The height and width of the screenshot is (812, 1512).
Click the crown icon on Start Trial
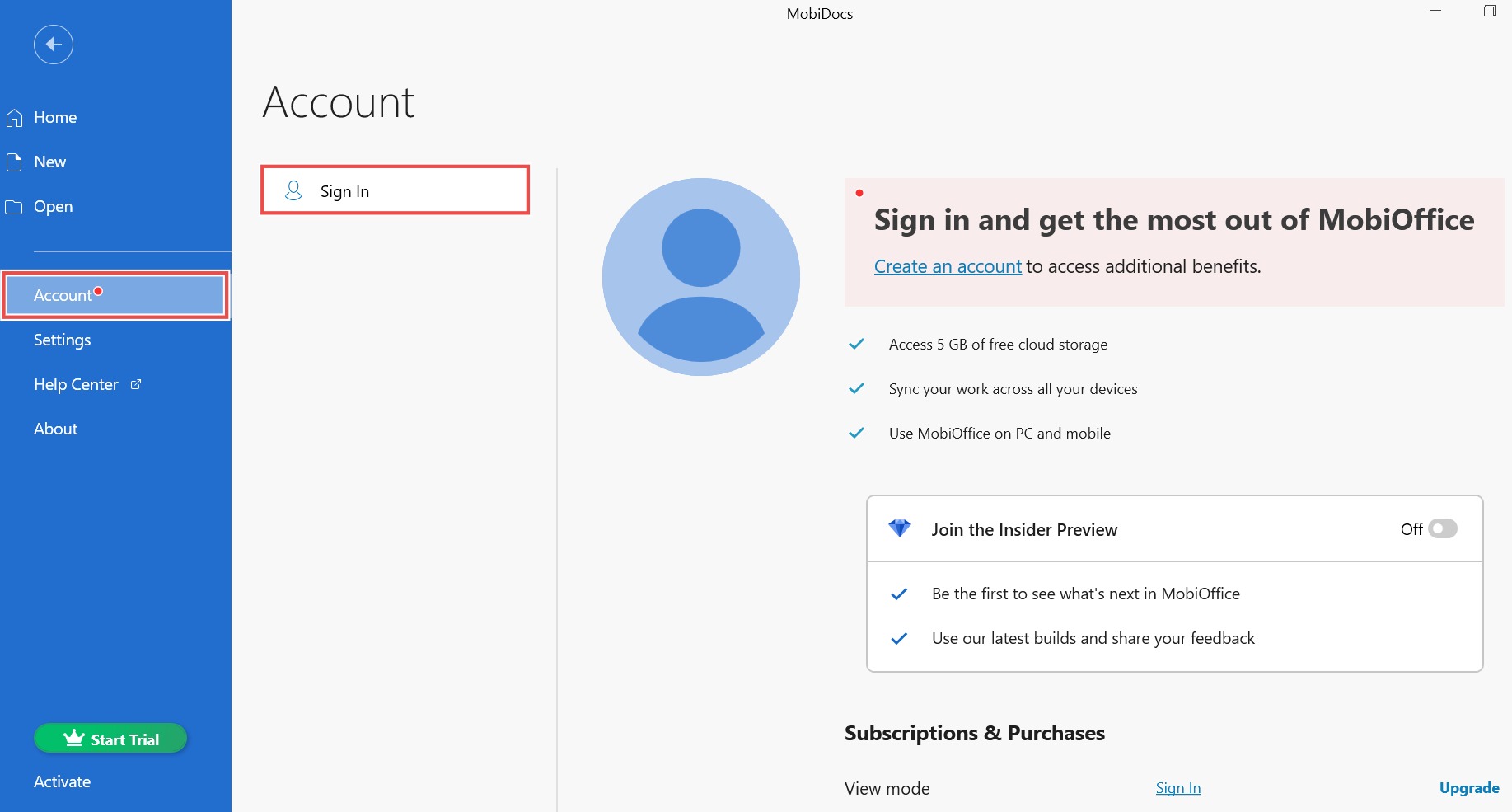pos(74,739)
